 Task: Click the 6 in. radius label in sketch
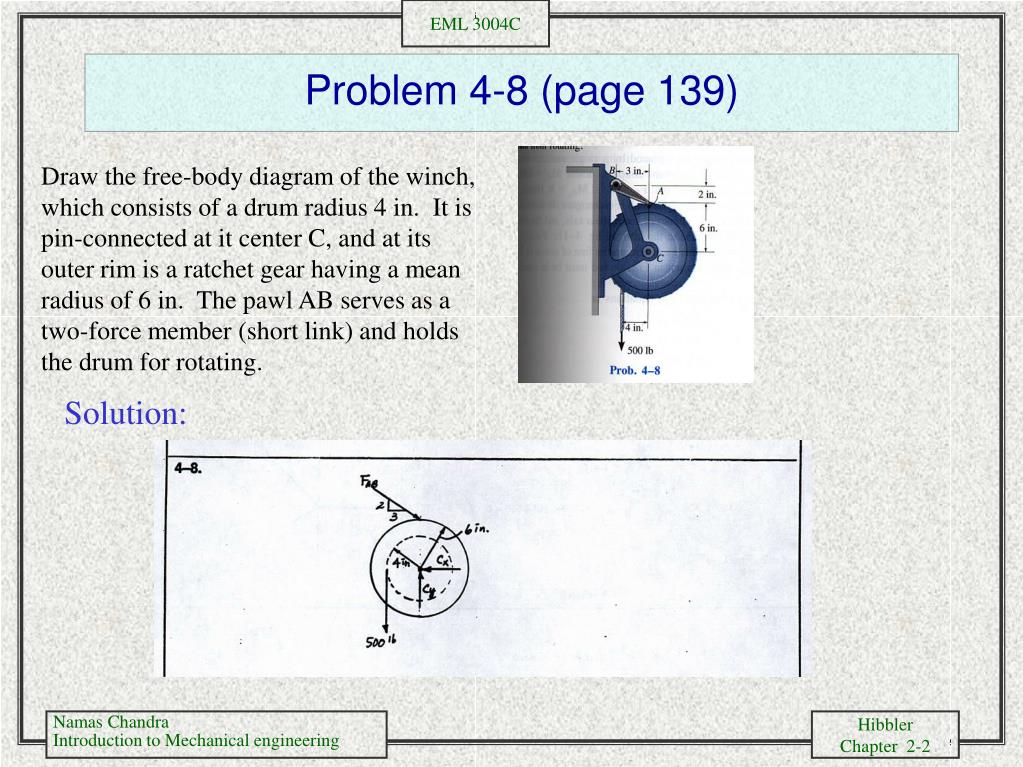click(x=477, y=529)
